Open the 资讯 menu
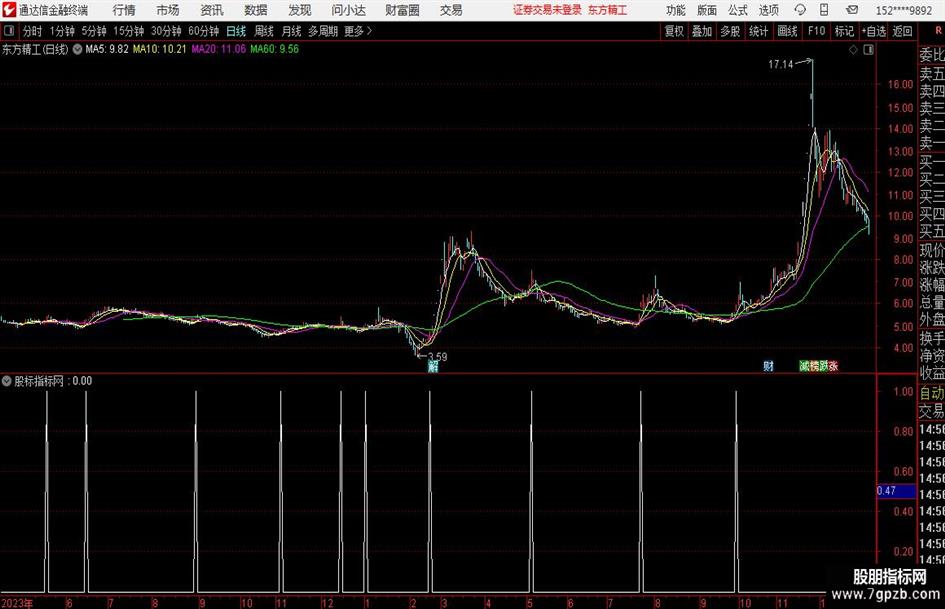The width and height of the screenshot is (945, 609). click(212, 10)
